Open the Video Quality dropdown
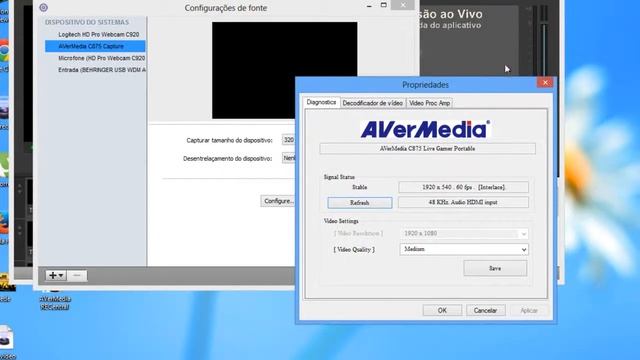 click(x=464, y=249)
